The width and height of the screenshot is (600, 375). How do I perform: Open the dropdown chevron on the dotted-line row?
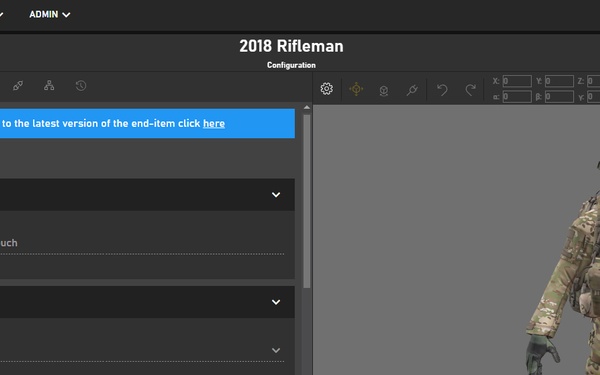276,350
